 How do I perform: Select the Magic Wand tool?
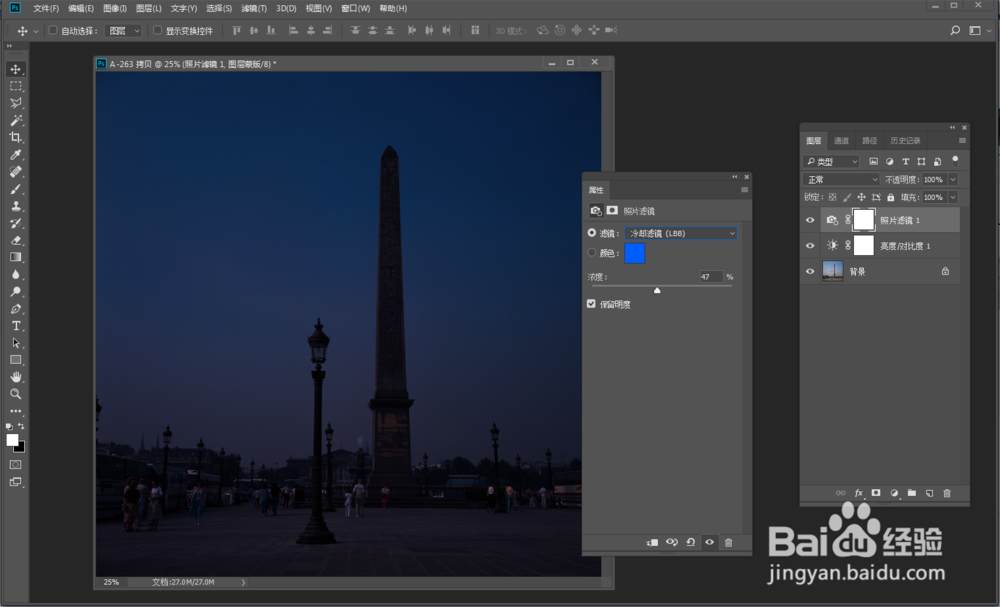16,121
